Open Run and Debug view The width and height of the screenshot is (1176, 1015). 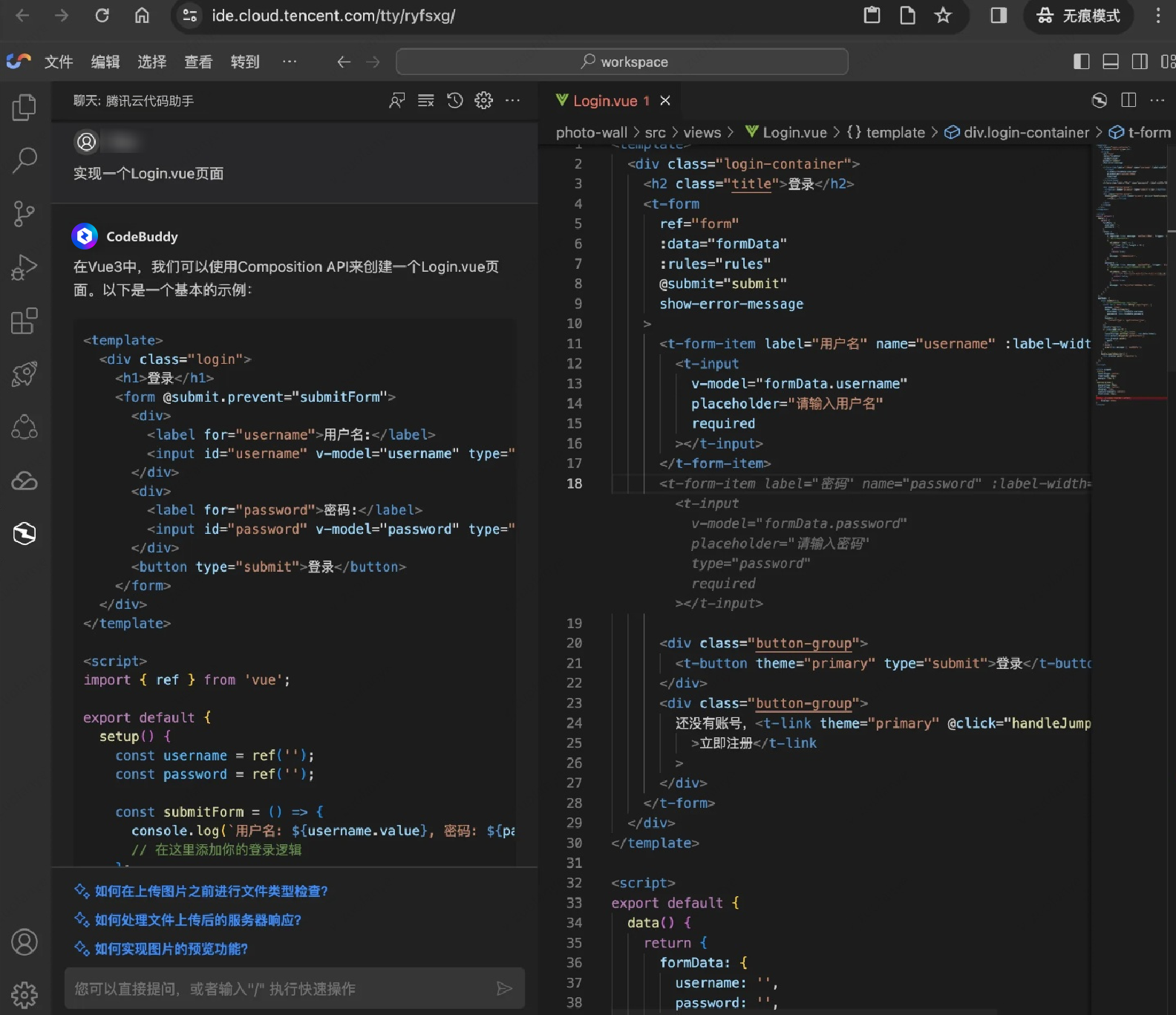pos(24,267)
